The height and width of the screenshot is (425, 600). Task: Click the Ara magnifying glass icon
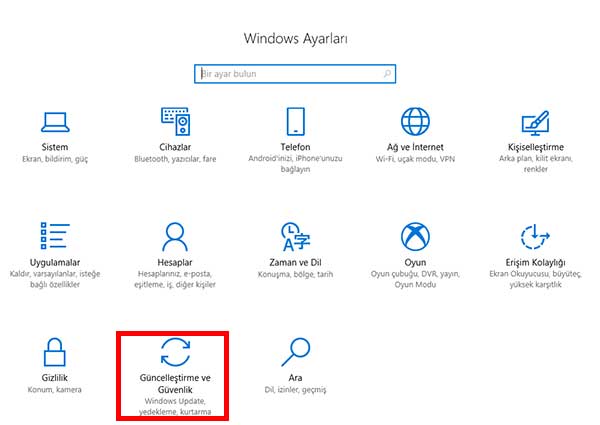pos(295,352)
